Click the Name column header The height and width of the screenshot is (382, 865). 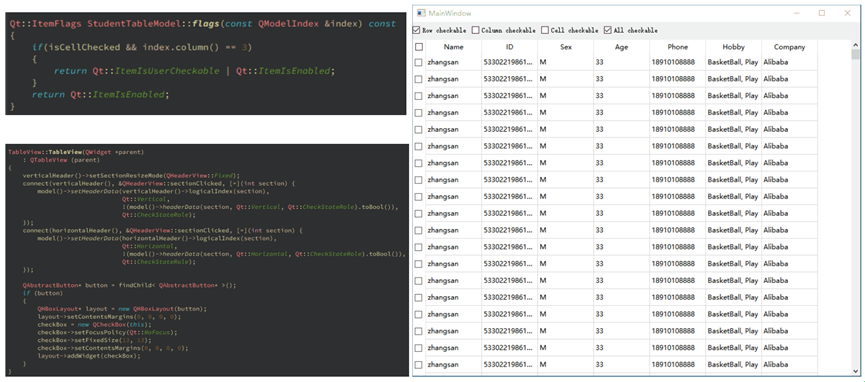tap(453, 47)
